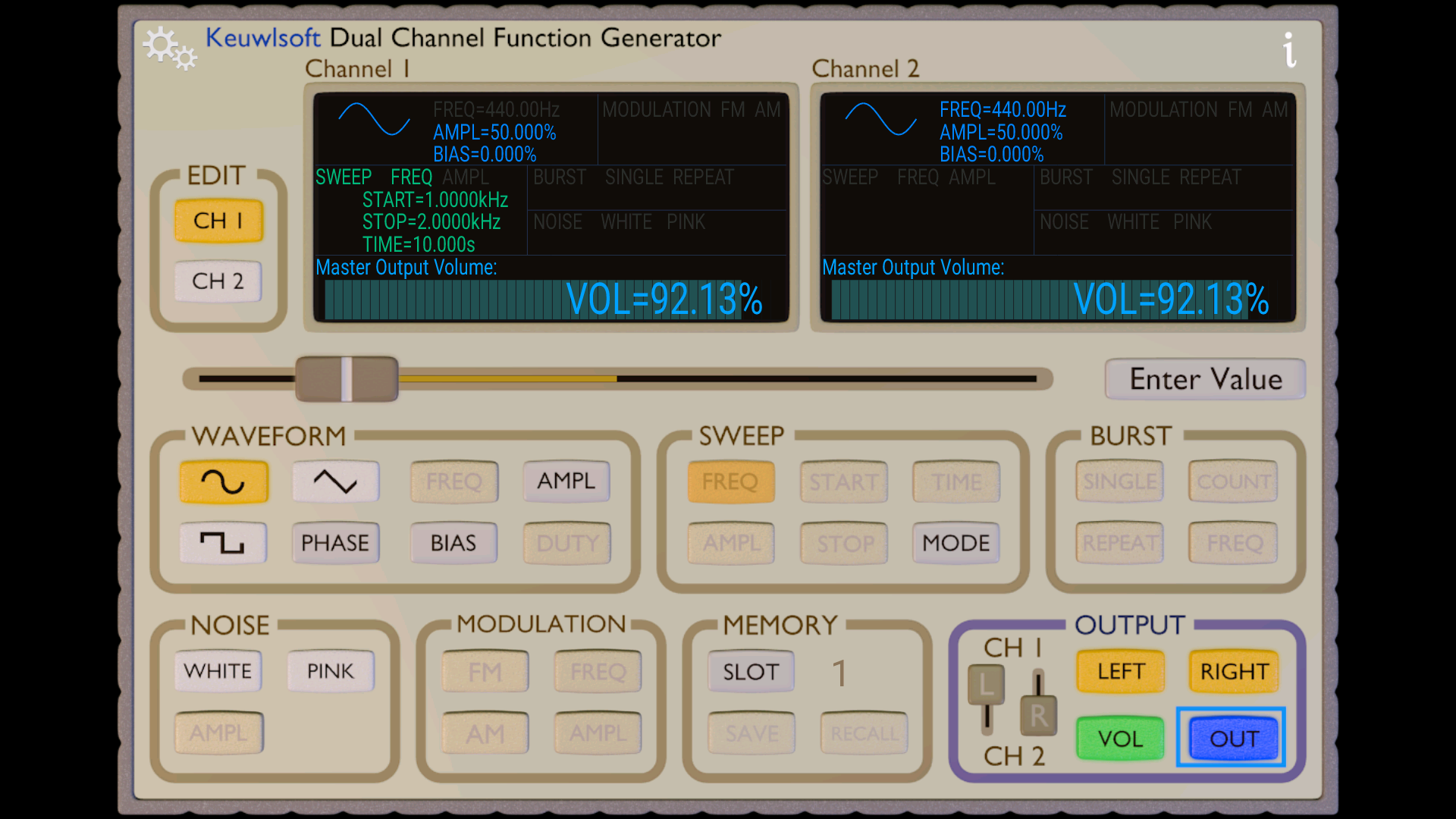This screenshot has width=1456, height=819.
Task: Open the BIAS parameter
Action: click(453, 542)
